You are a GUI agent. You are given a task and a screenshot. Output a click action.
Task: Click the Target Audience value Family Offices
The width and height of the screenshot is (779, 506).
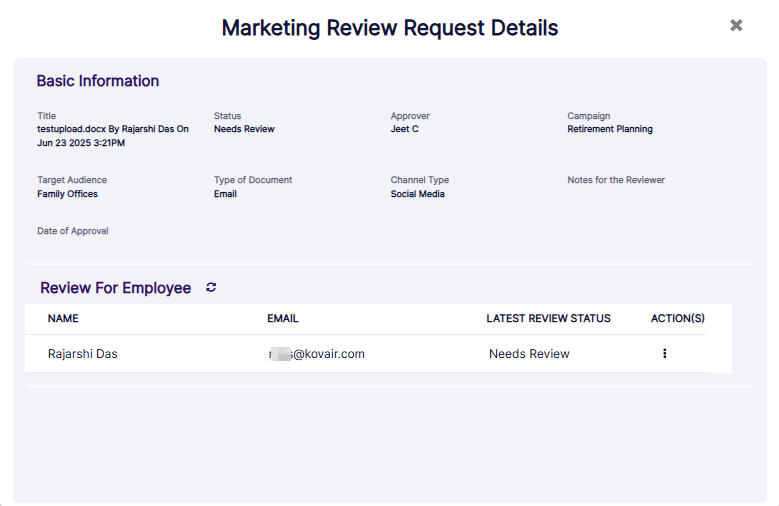point(67,194)
